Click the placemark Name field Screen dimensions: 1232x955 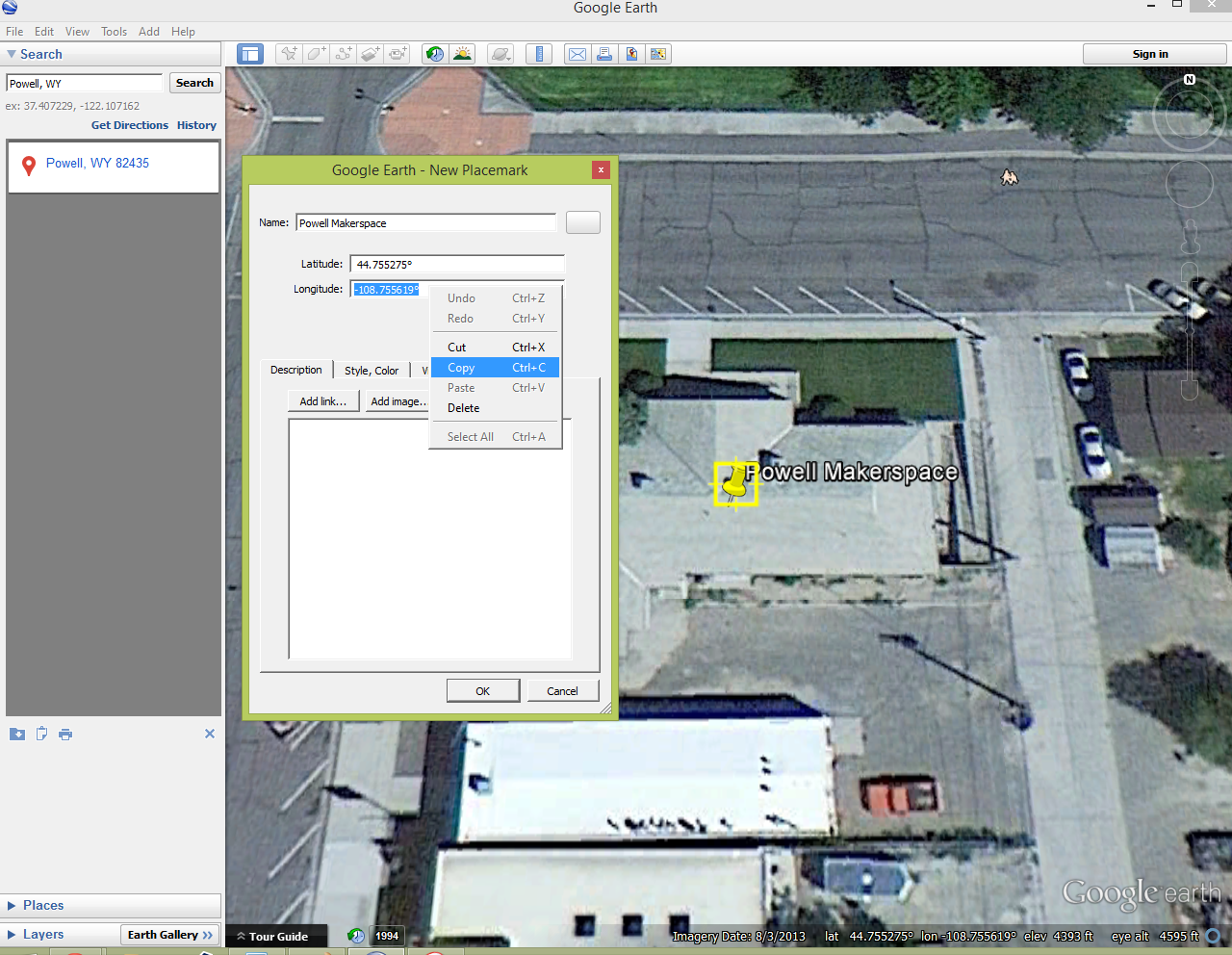coord(425,222)
